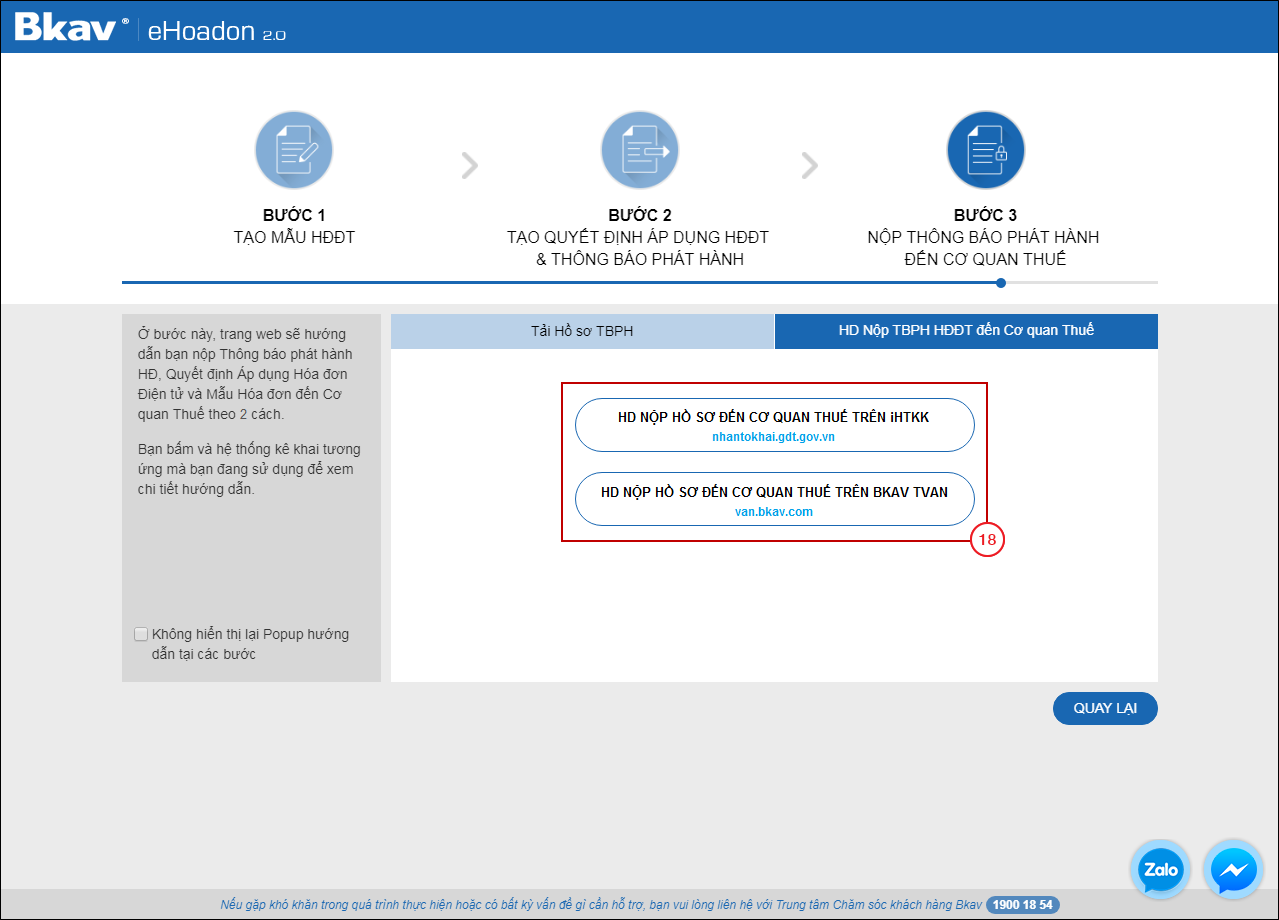Click the Bkav logo in header
Screen dimensions: 1279x920
[x=71, y=27]
